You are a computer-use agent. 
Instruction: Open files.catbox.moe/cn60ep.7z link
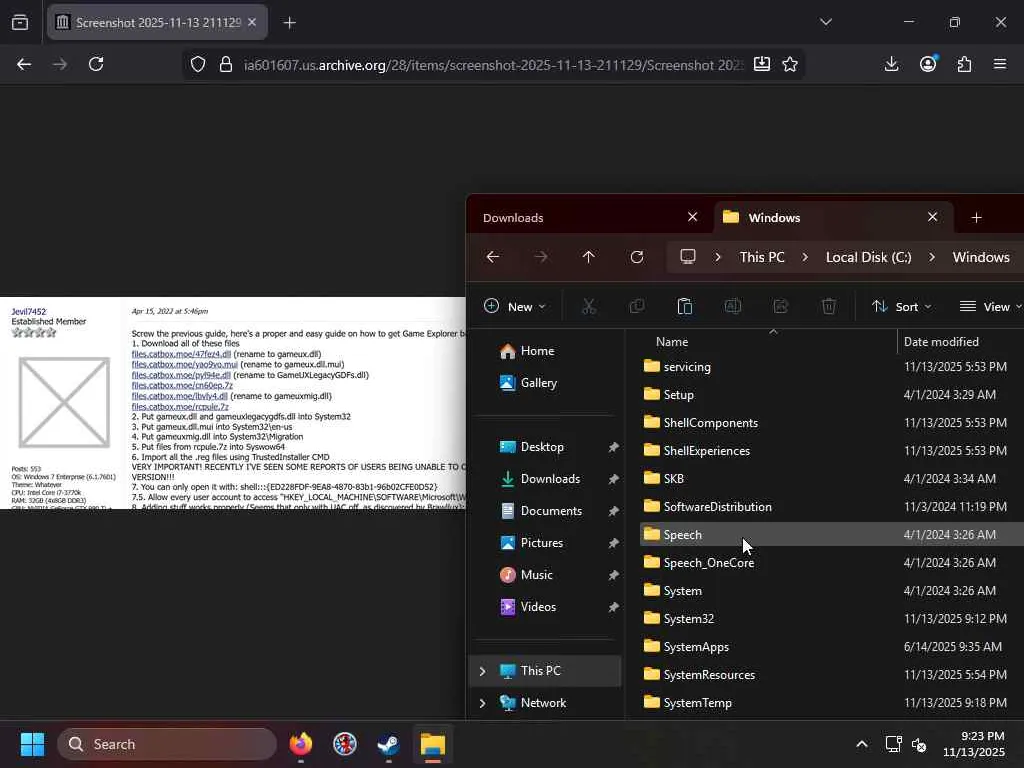tap(182, 385)
